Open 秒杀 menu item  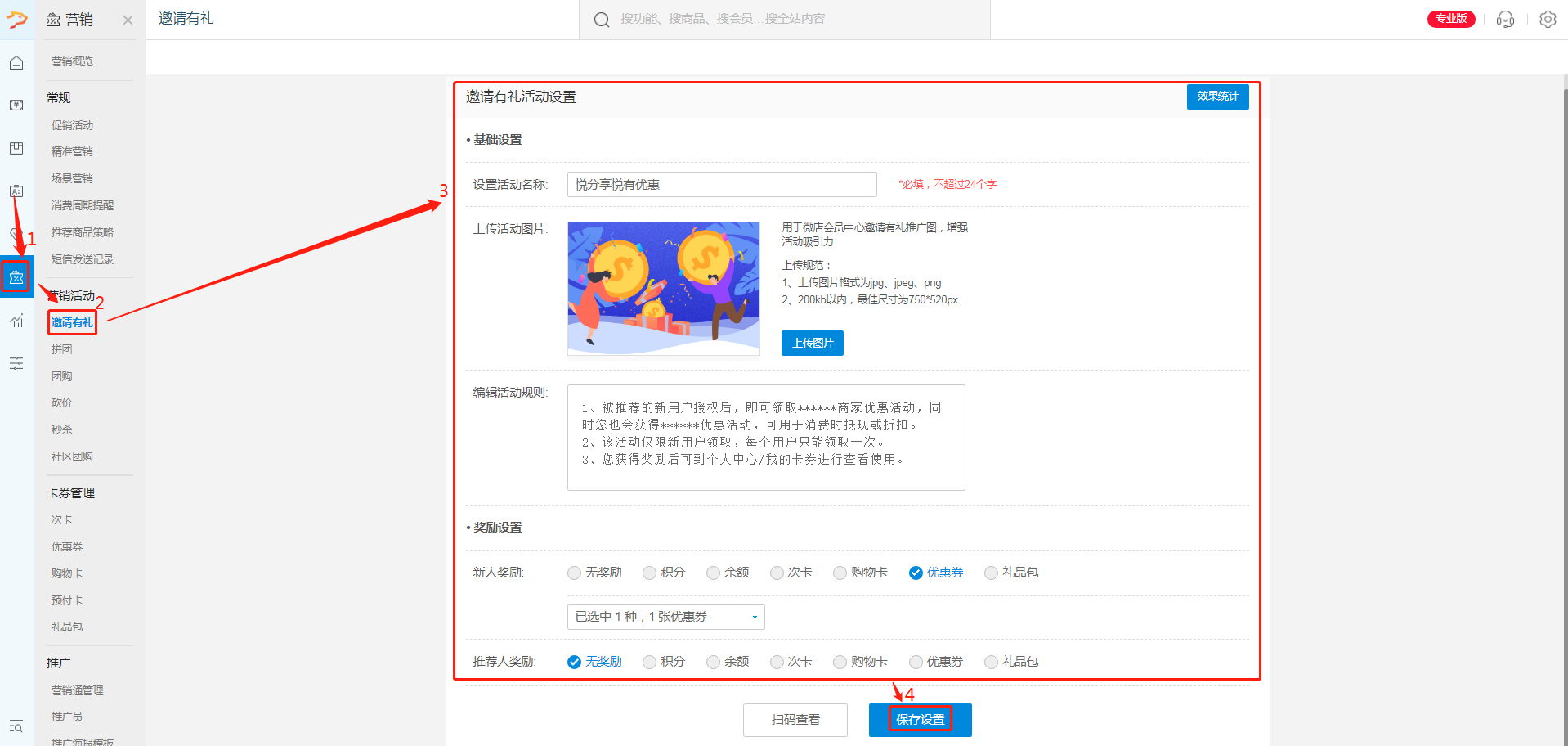61,429
